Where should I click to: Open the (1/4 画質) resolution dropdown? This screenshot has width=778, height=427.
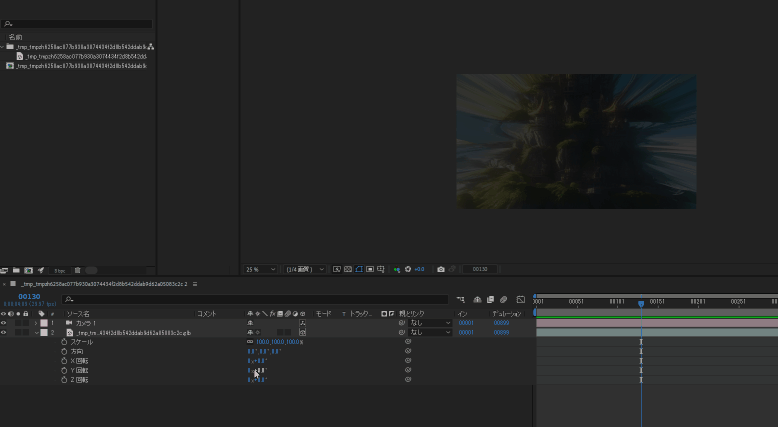304,269
